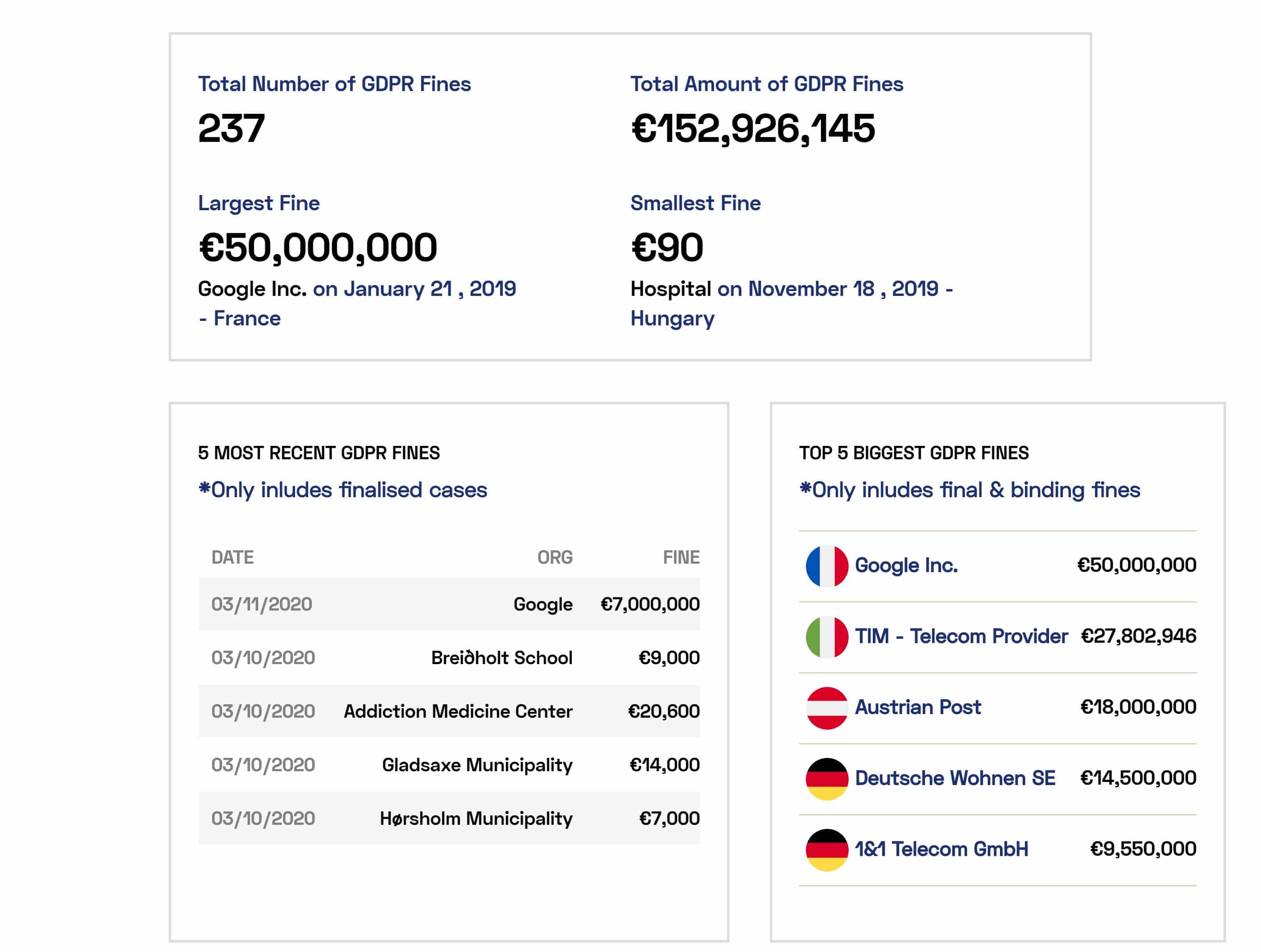Click the date in the Hørsholm Municipality row
The height and width of the screenshot is (952, 1261).
(x=263, y=819)
